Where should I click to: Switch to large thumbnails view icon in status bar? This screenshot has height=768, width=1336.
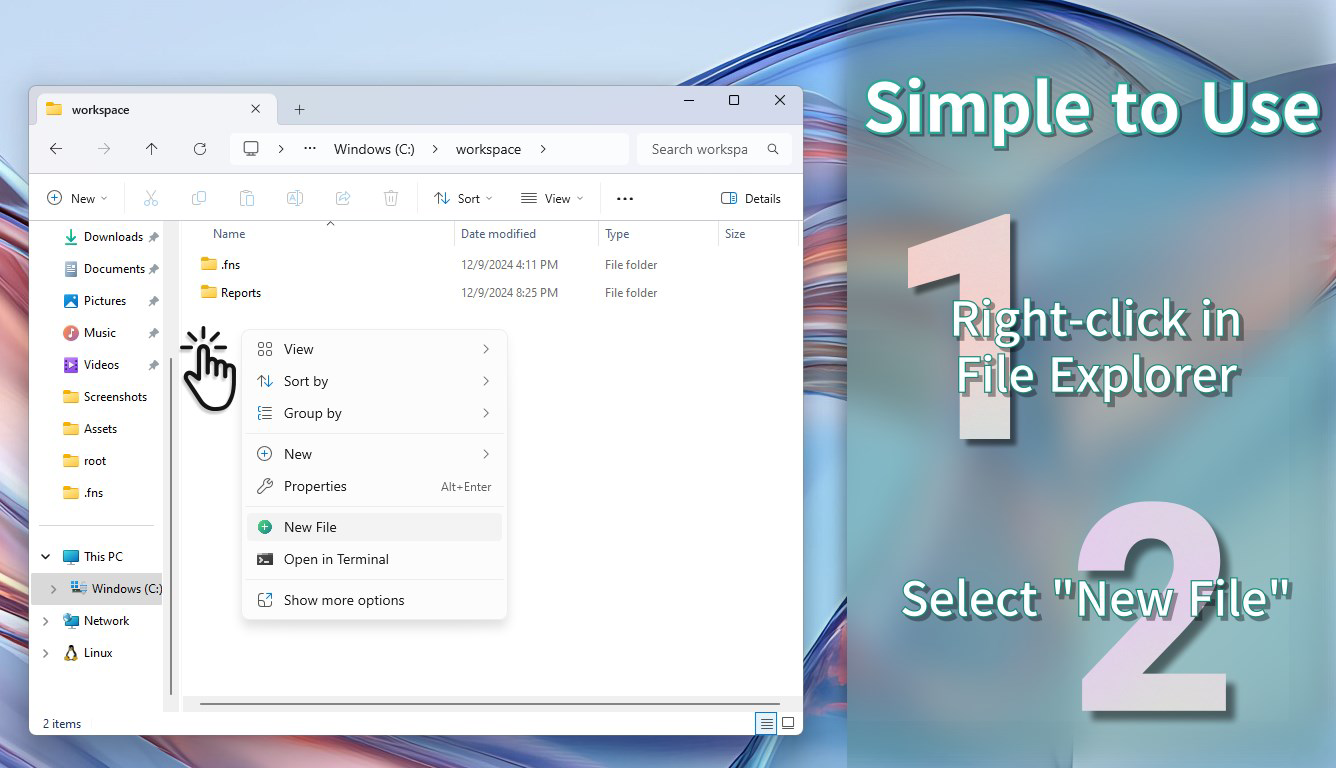pos(788,723)
